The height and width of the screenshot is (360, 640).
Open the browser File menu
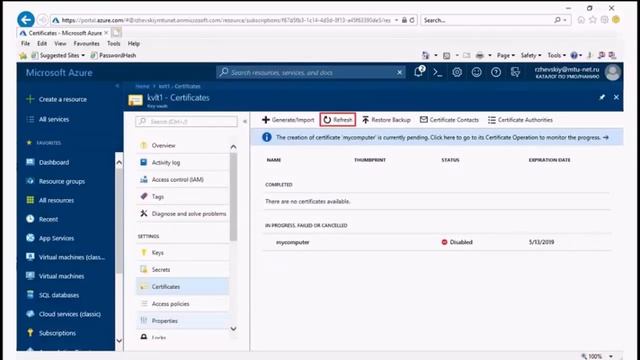pos(25,43)
